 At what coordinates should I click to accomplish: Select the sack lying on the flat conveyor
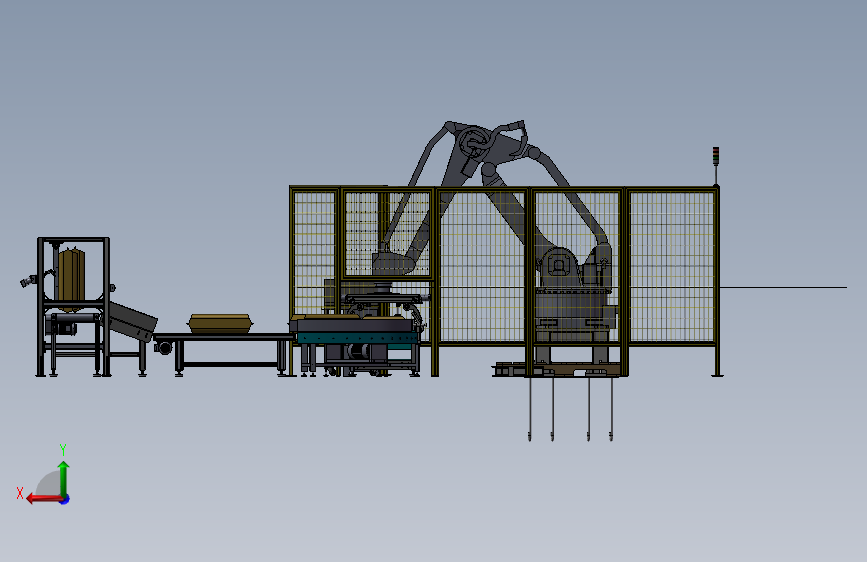[x=220, y=323]
